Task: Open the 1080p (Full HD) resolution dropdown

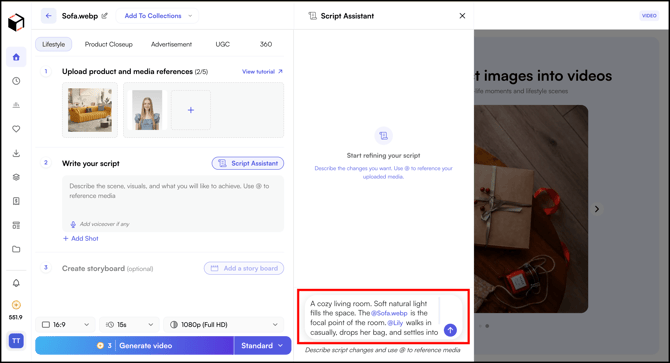Action: pos(223,325)
